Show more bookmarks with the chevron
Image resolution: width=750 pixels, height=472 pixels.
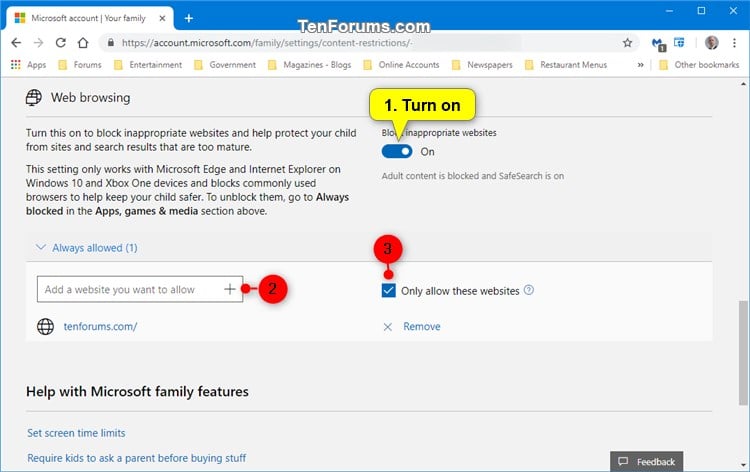tap(640, 65)
